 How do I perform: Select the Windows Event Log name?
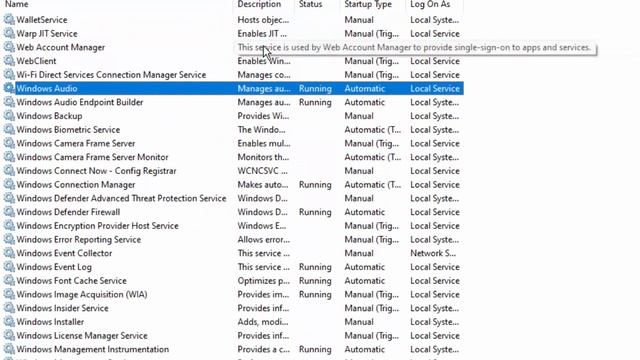pos(54,267)
